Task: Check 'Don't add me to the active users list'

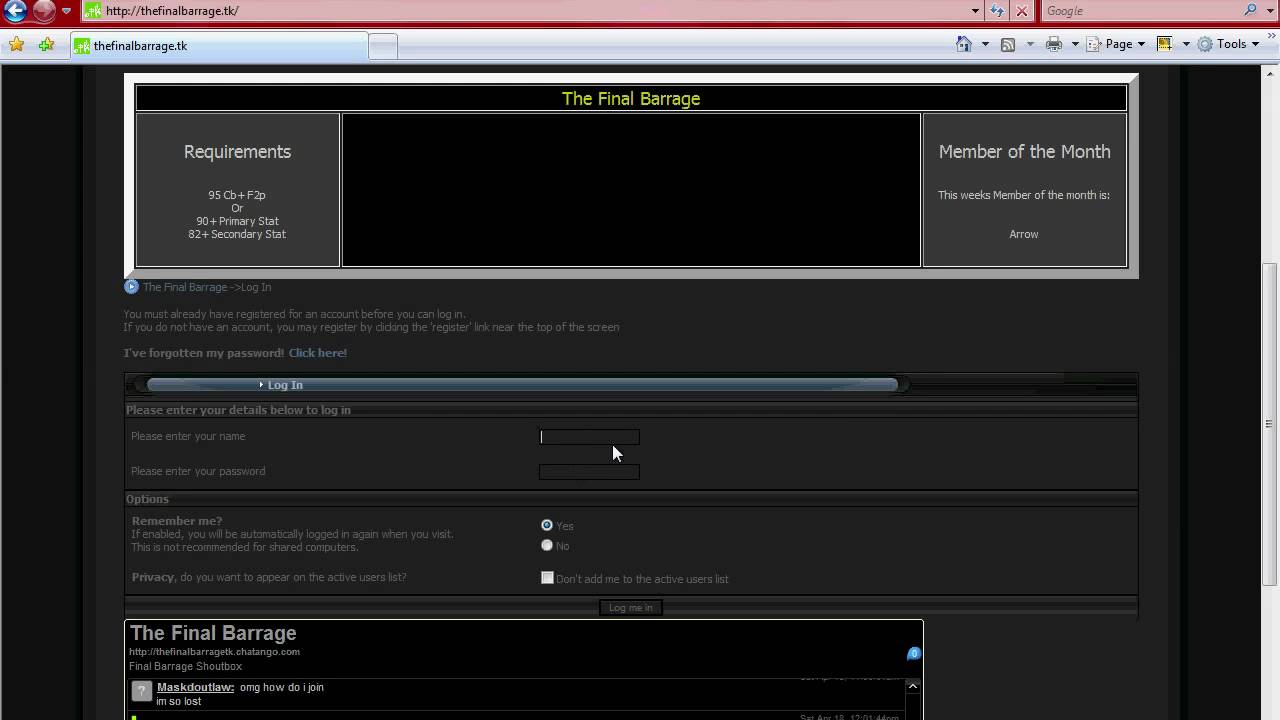Action: [x=547, y=578]
